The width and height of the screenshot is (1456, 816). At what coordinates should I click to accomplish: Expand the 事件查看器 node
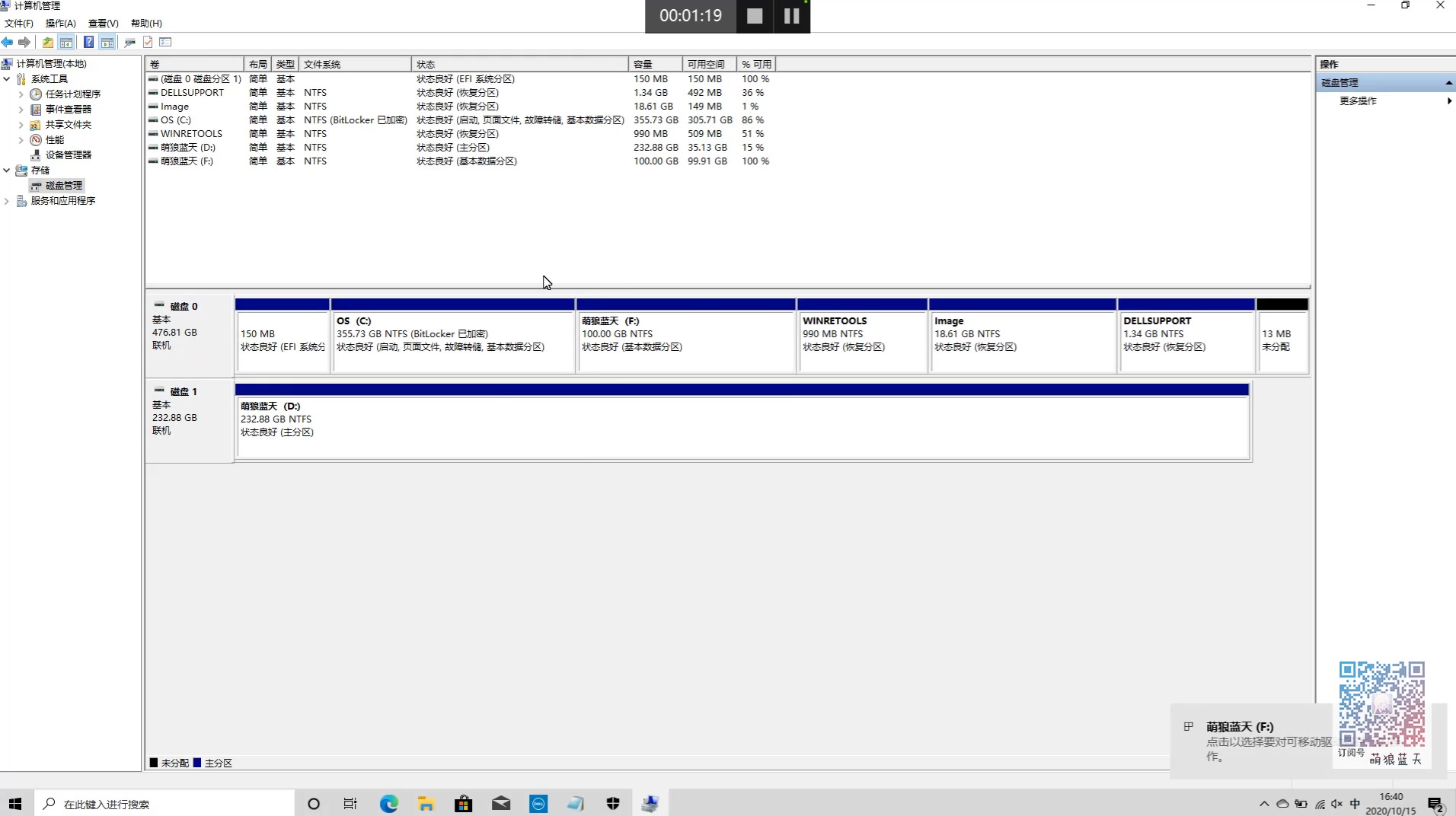21,110
